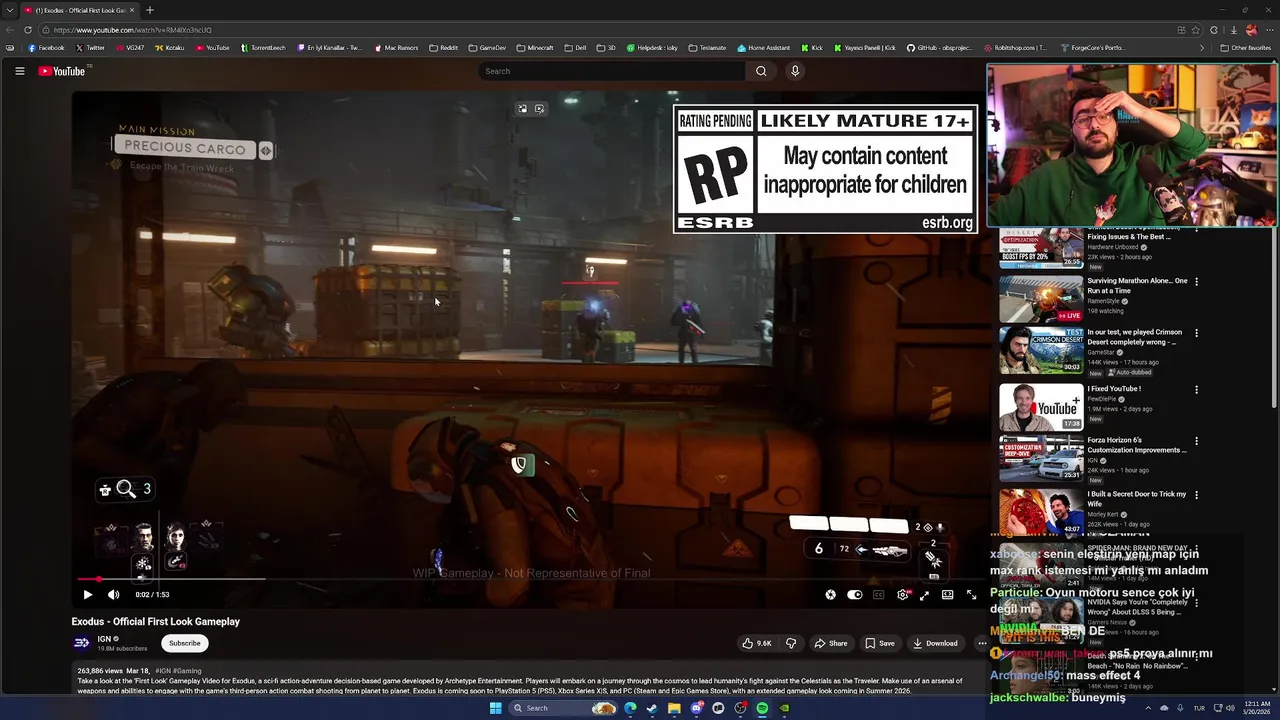Open a new browser tab
The image size is (1280, 720).
149,10
